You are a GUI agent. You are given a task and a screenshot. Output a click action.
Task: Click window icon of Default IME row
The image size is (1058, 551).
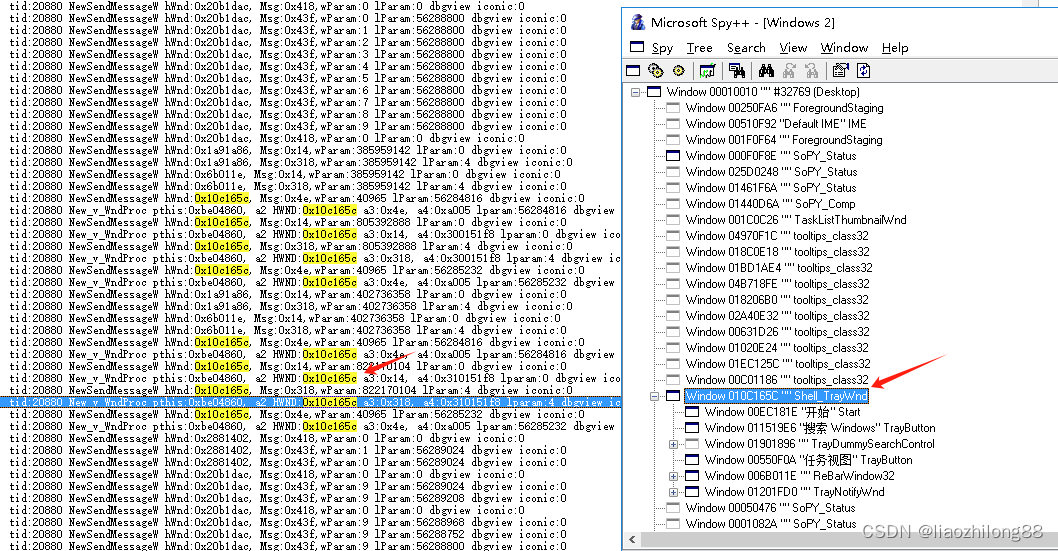coord(673,124)
